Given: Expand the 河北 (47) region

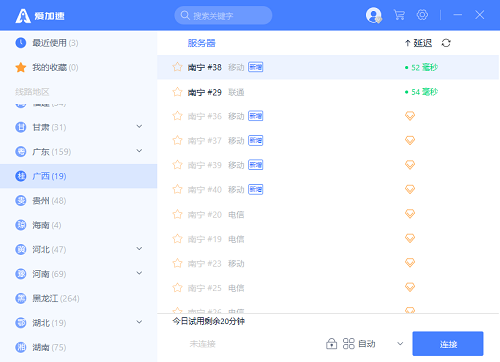Looking at the screenshot, I should click(139, 249).
